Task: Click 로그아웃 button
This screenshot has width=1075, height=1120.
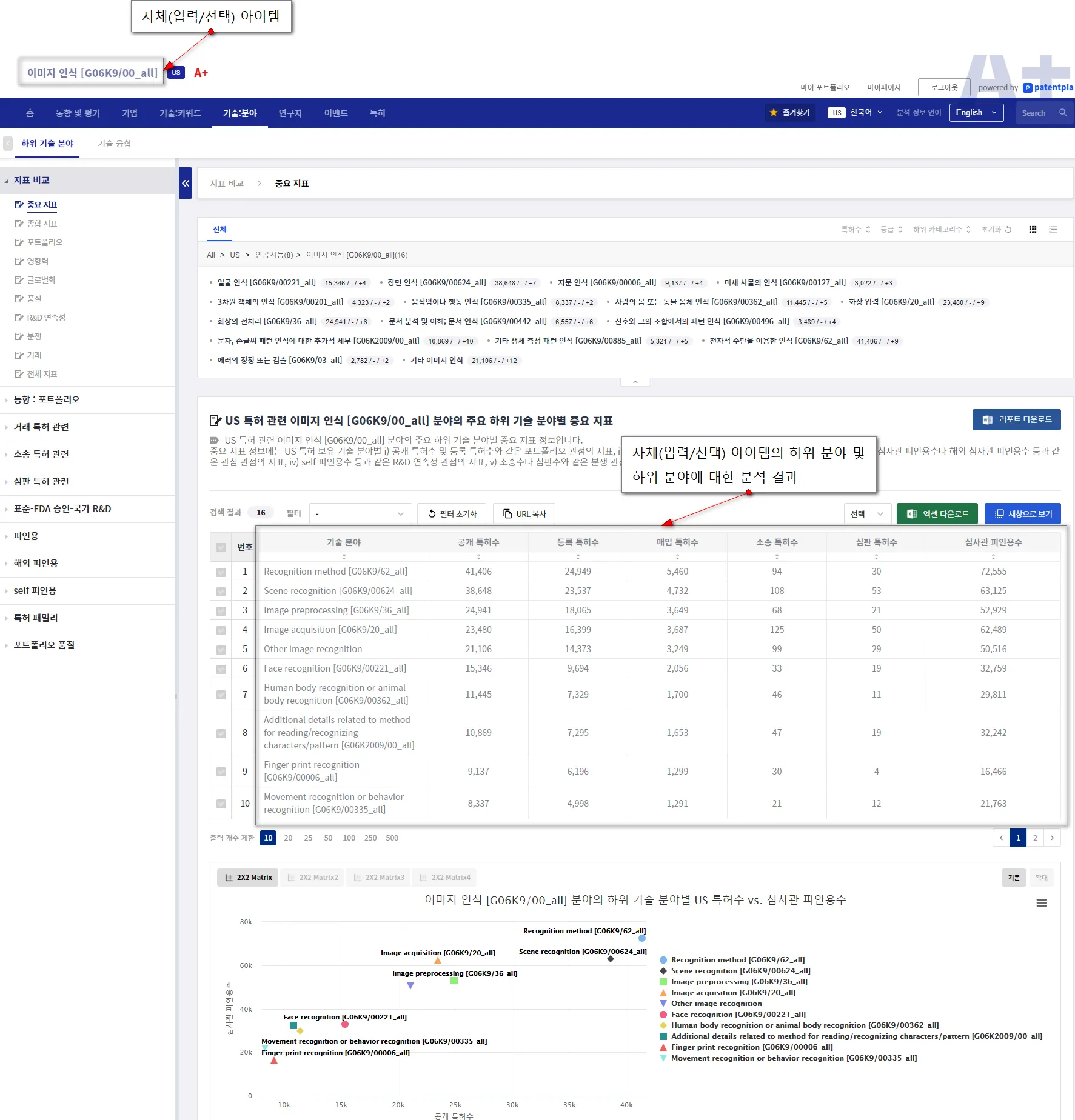Action: (x=944, y=87)
